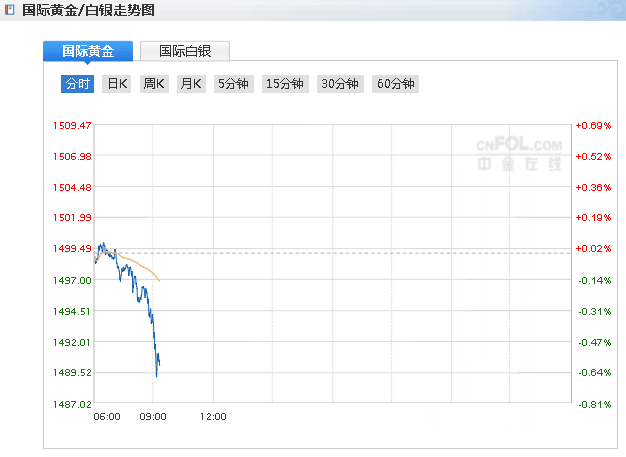
Task: Click the 09:00 time axis label
Action: (152, 416)
